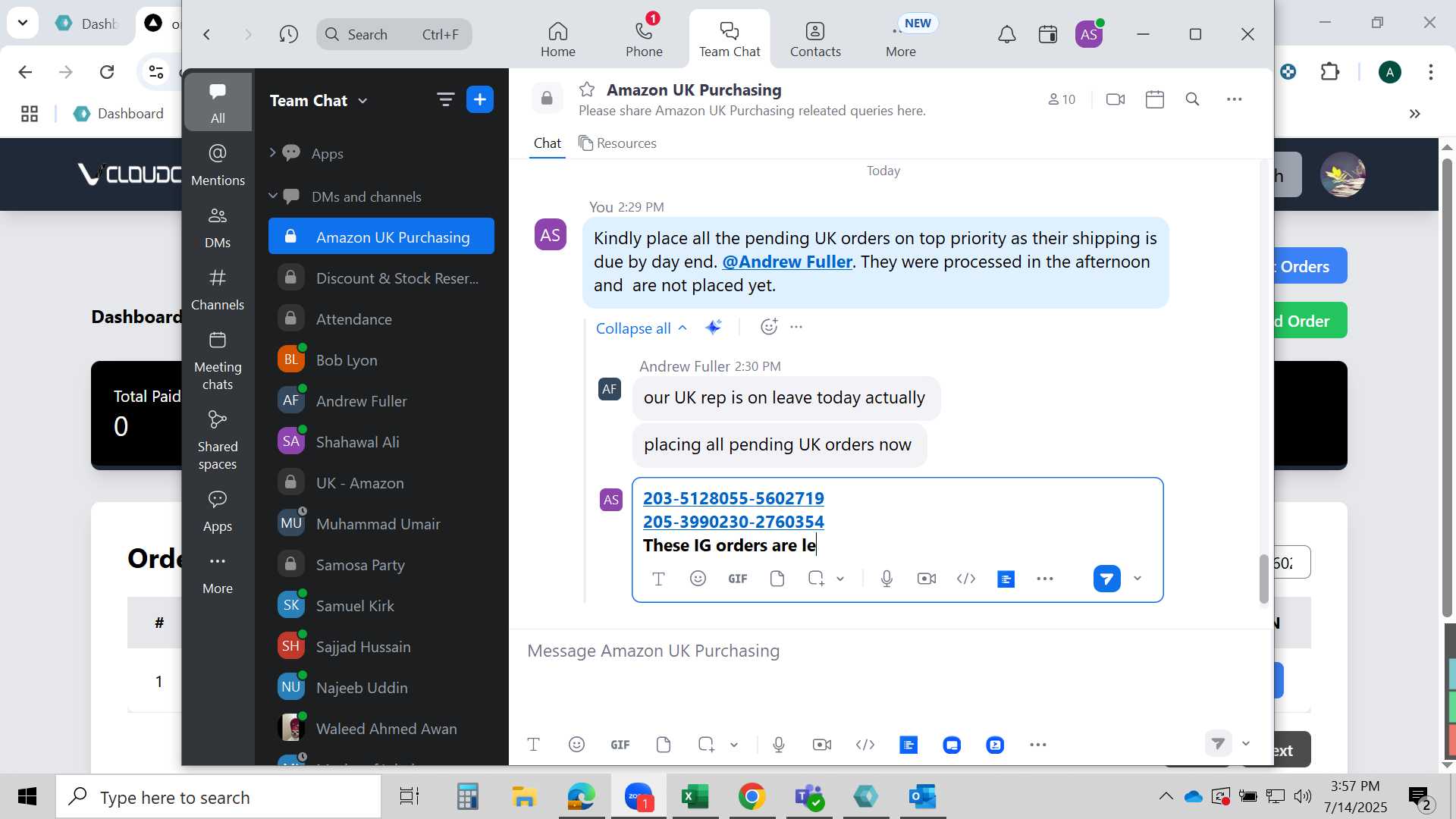Insert code snippet in reply box
Viewport: 1456px width, 819px height.
point(965,579)
